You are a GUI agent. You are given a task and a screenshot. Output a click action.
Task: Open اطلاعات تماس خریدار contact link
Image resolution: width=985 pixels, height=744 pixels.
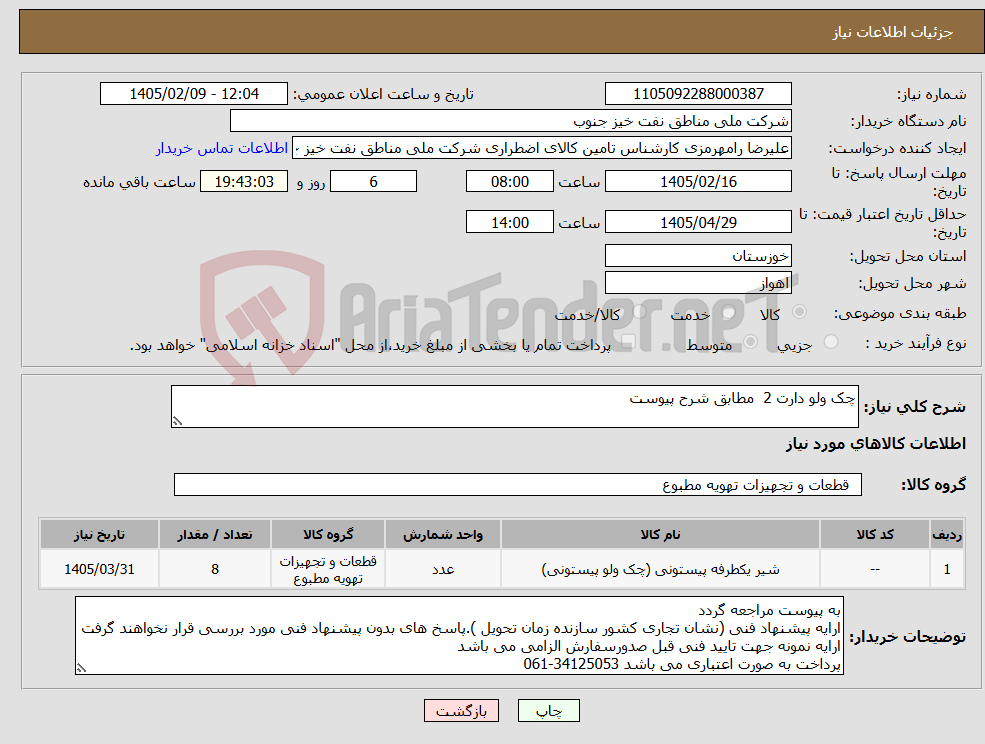click(x=222, y=148)
